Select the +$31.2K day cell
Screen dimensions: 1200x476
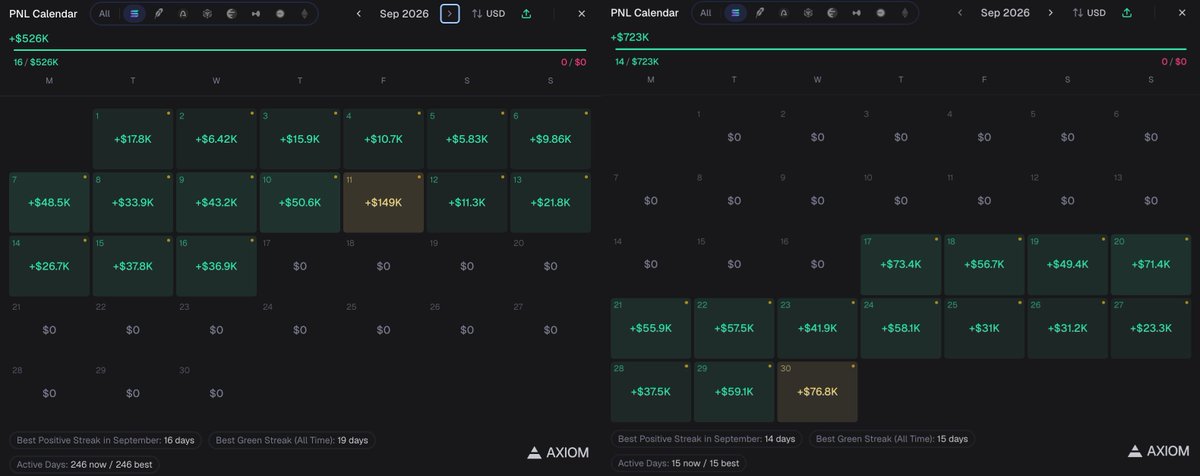point(1068,327)
